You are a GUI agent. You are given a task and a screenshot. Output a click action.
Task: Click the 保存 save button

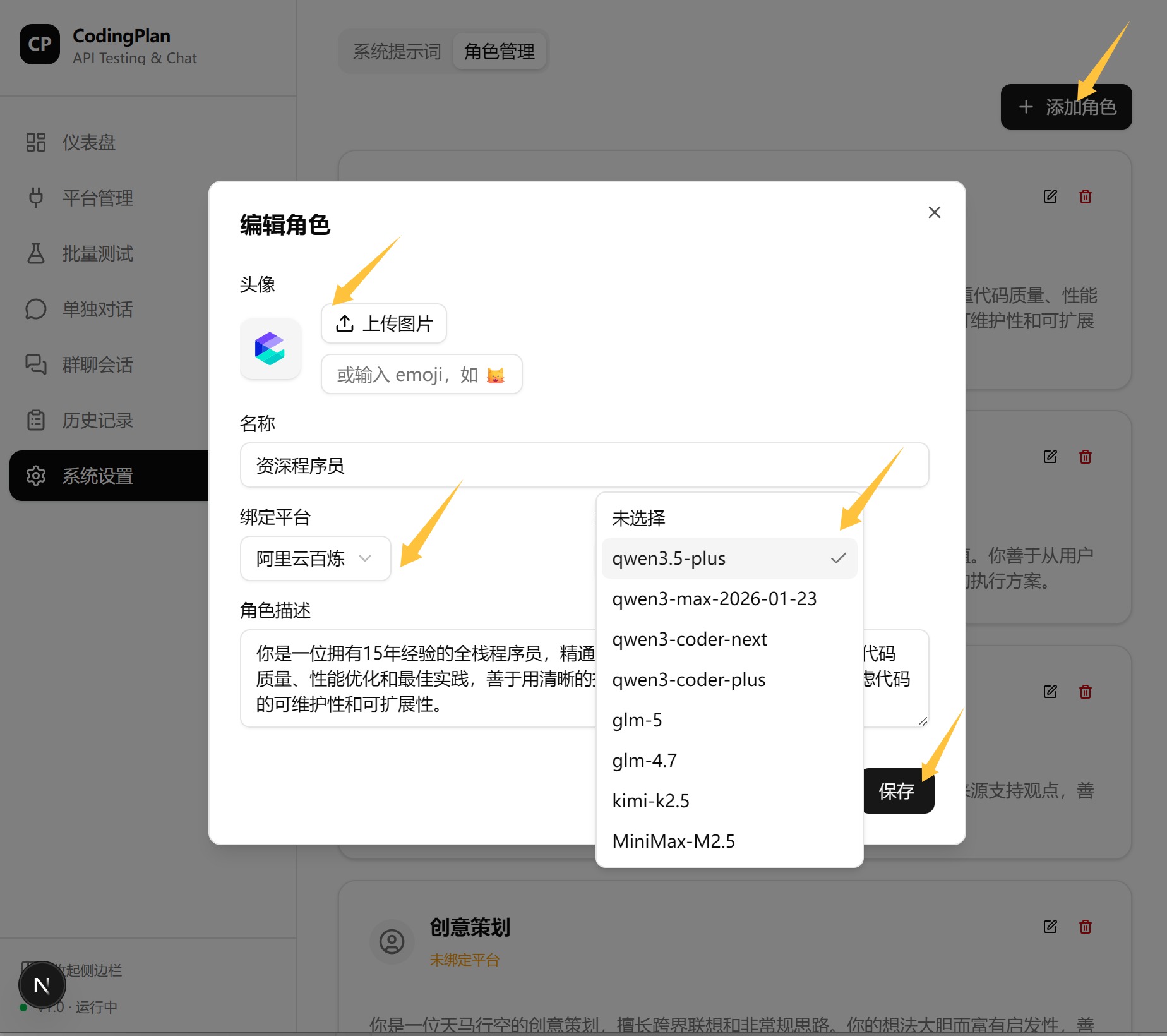tap(897, 791)
